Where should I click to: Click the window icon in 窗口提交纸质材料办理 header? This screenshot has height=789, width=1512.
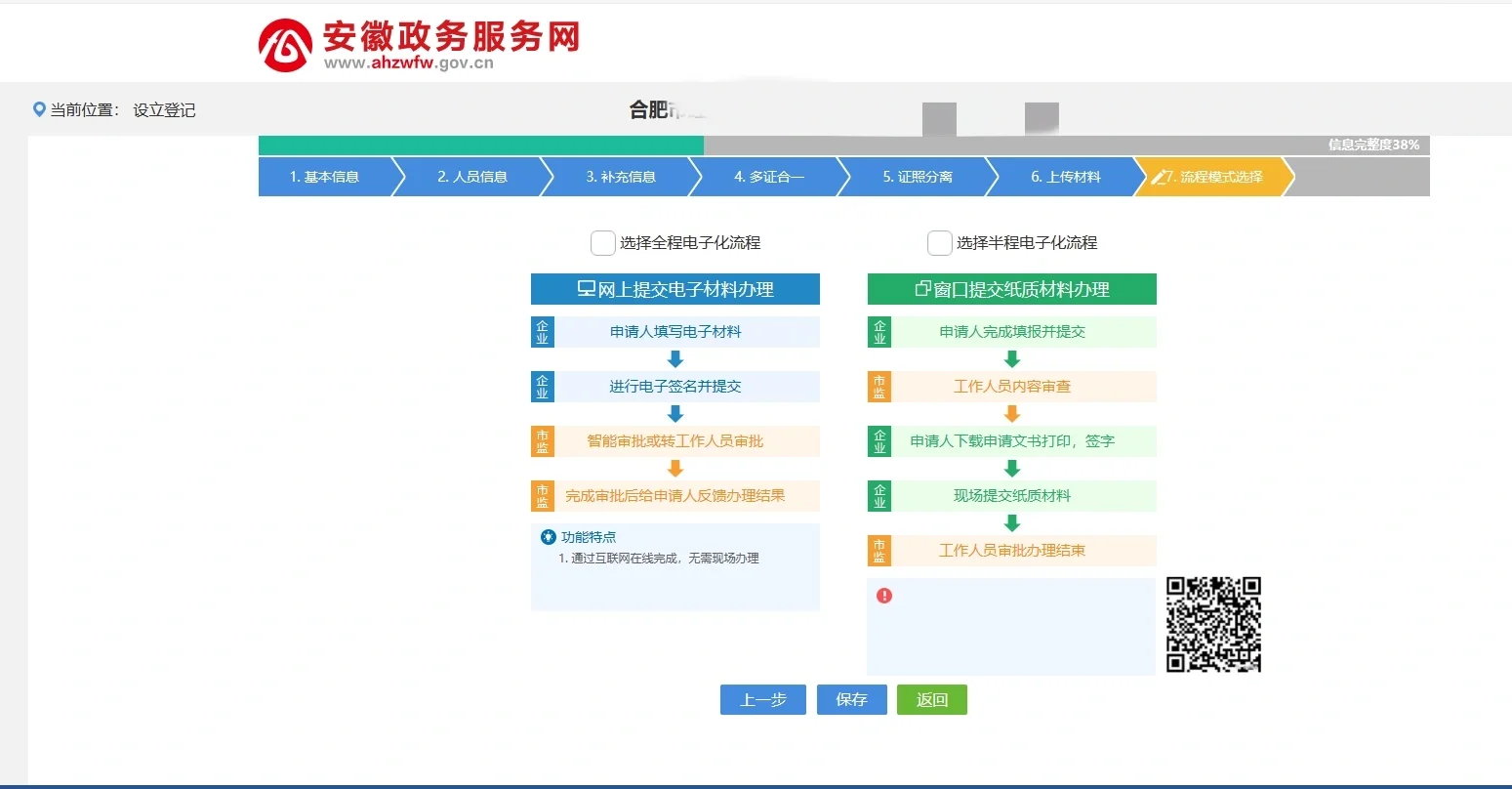point(922,289)
